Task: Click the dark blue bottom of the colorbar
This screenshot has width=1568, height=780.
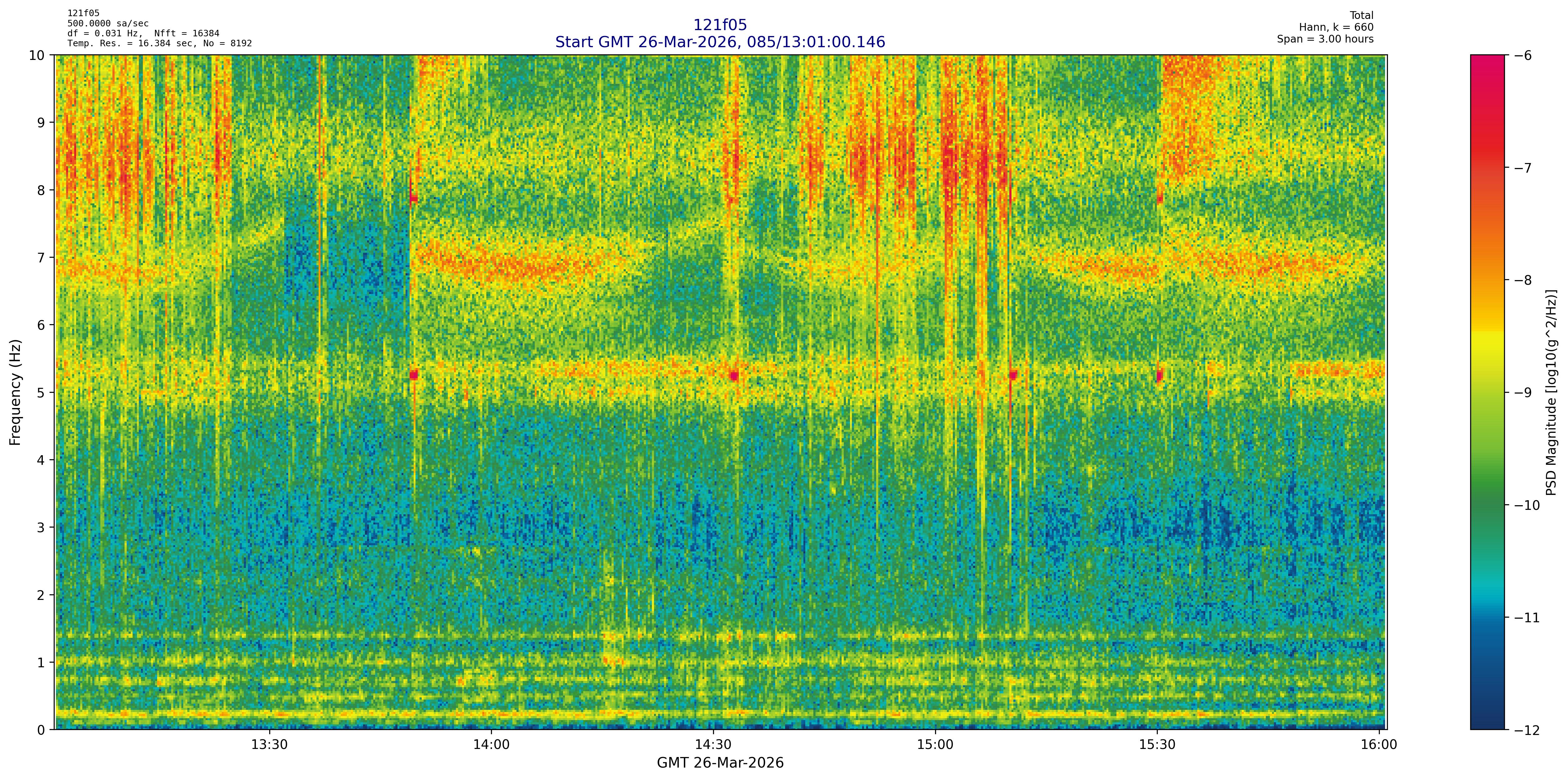Action: click(1487, 721)
